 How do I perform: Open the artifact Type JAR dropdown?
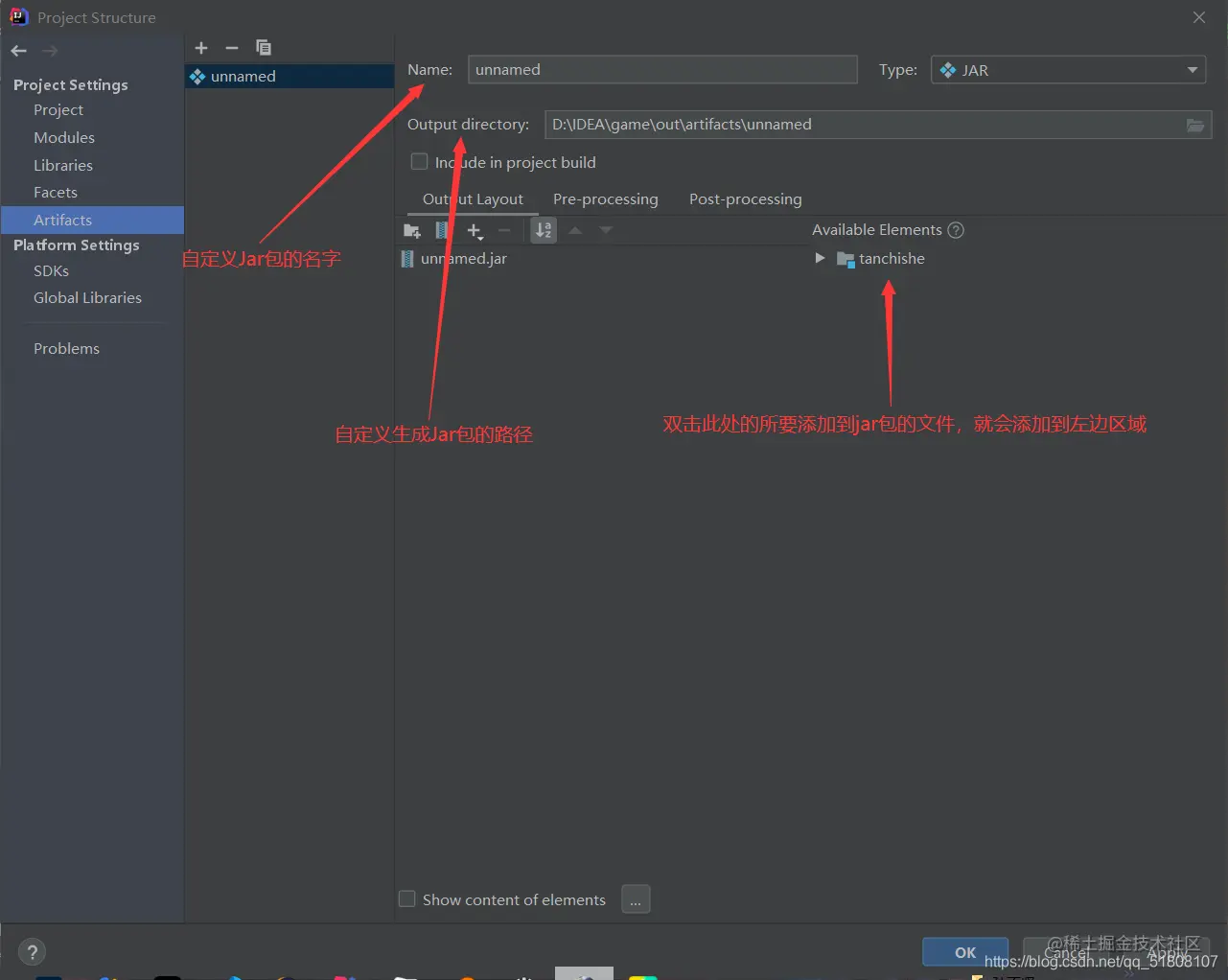click(x=1069, y=70)
